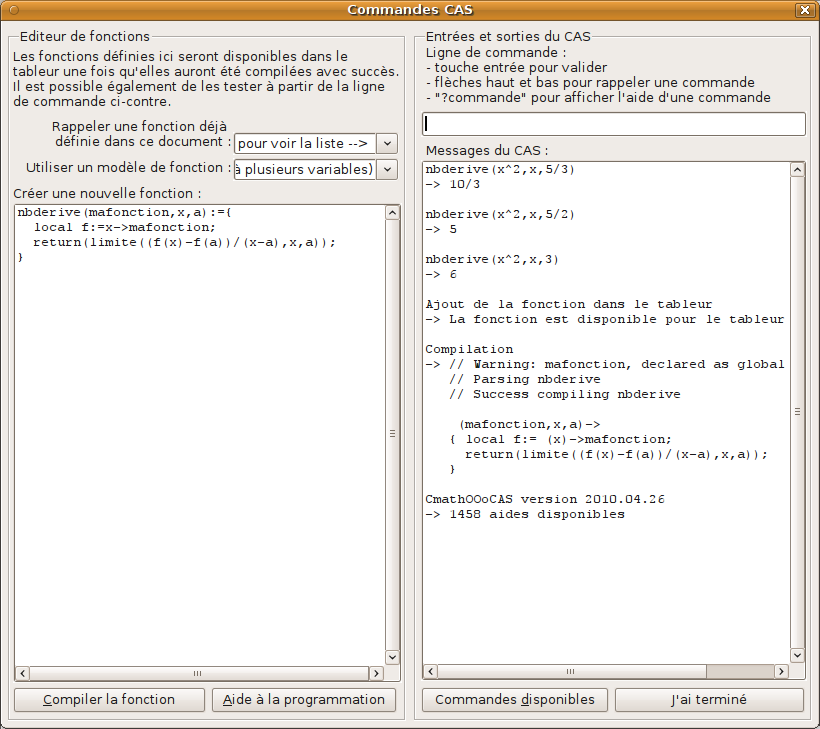Focus the CAS command line input field

(x=613, y=124)
